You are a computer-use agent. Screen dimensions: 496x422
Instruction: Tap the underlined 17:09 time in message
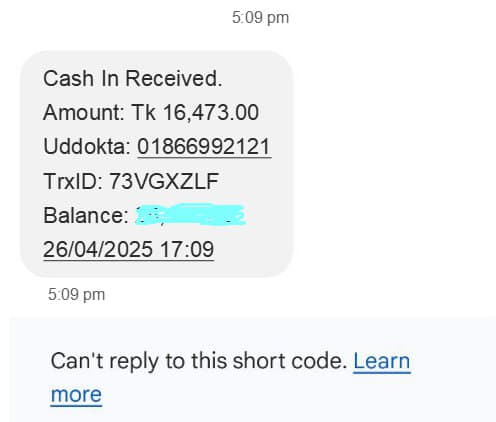point(187,249)
